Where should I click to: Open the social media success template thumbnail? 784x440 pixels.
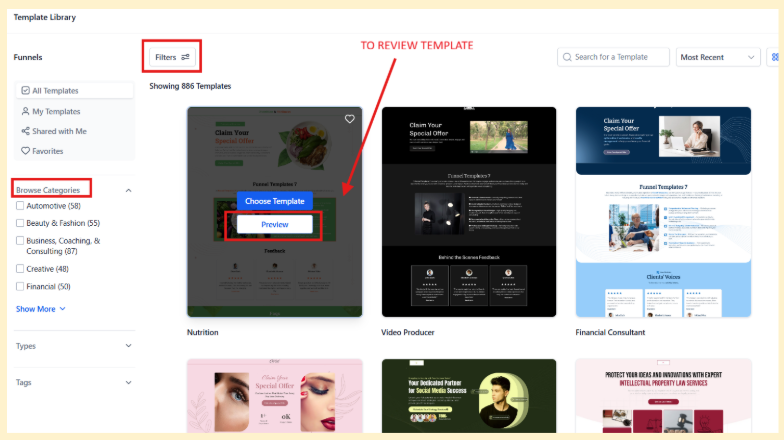[469, 396]
